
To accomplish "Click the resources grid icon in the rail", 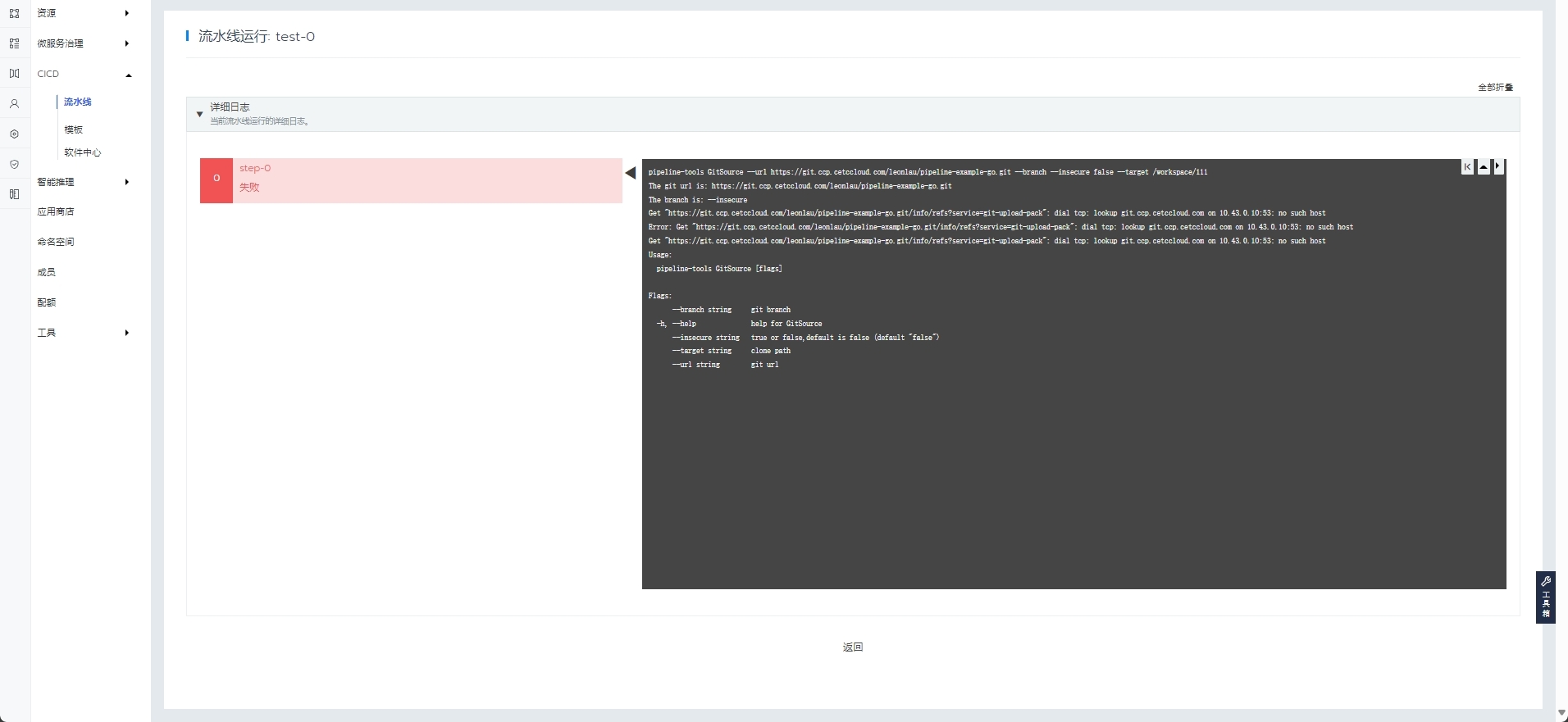I will [14, 13].
